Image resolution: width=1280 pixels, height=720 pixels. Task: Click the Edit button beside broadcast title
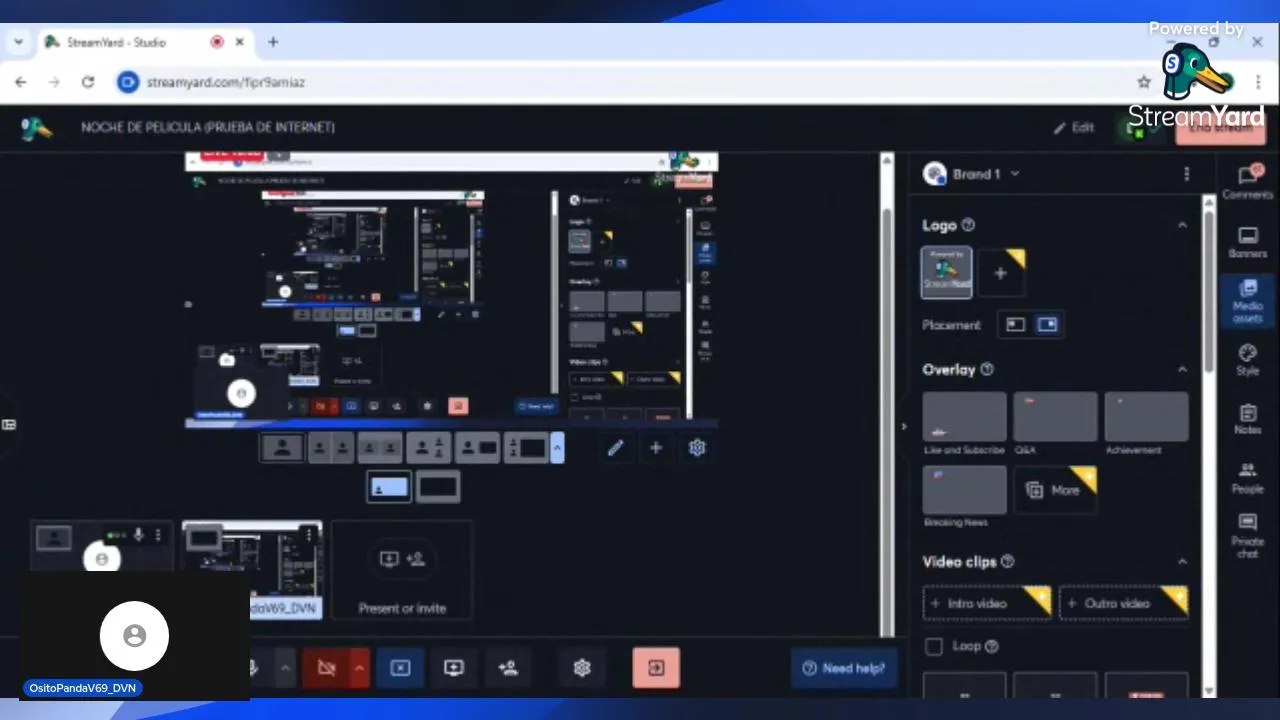1073,128
